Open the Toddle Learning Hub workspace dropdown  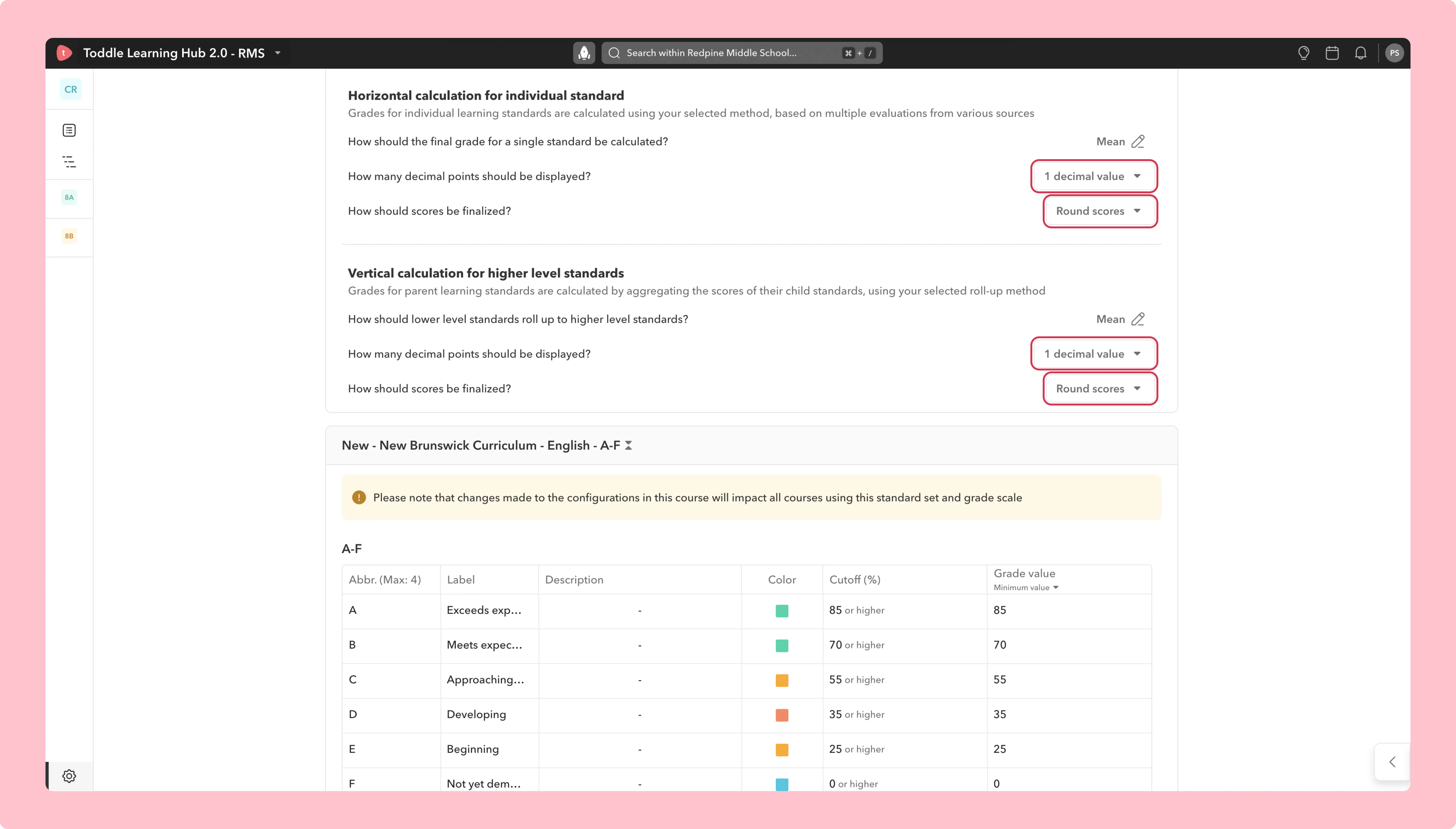278,53
